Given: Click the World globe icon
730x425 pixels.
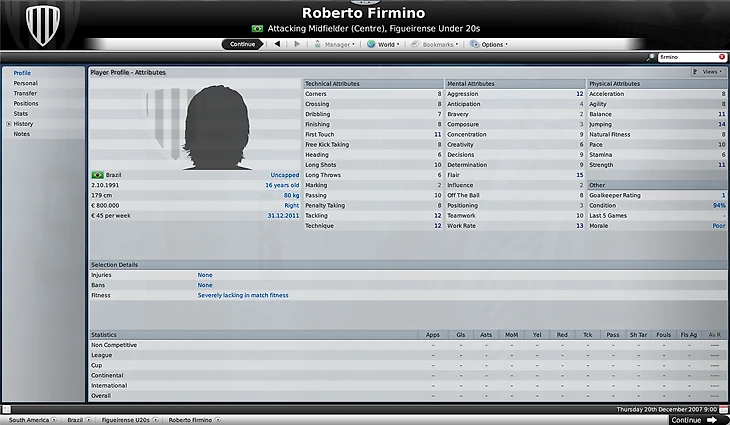Looking at the screenshot, I should click(371, 44).
